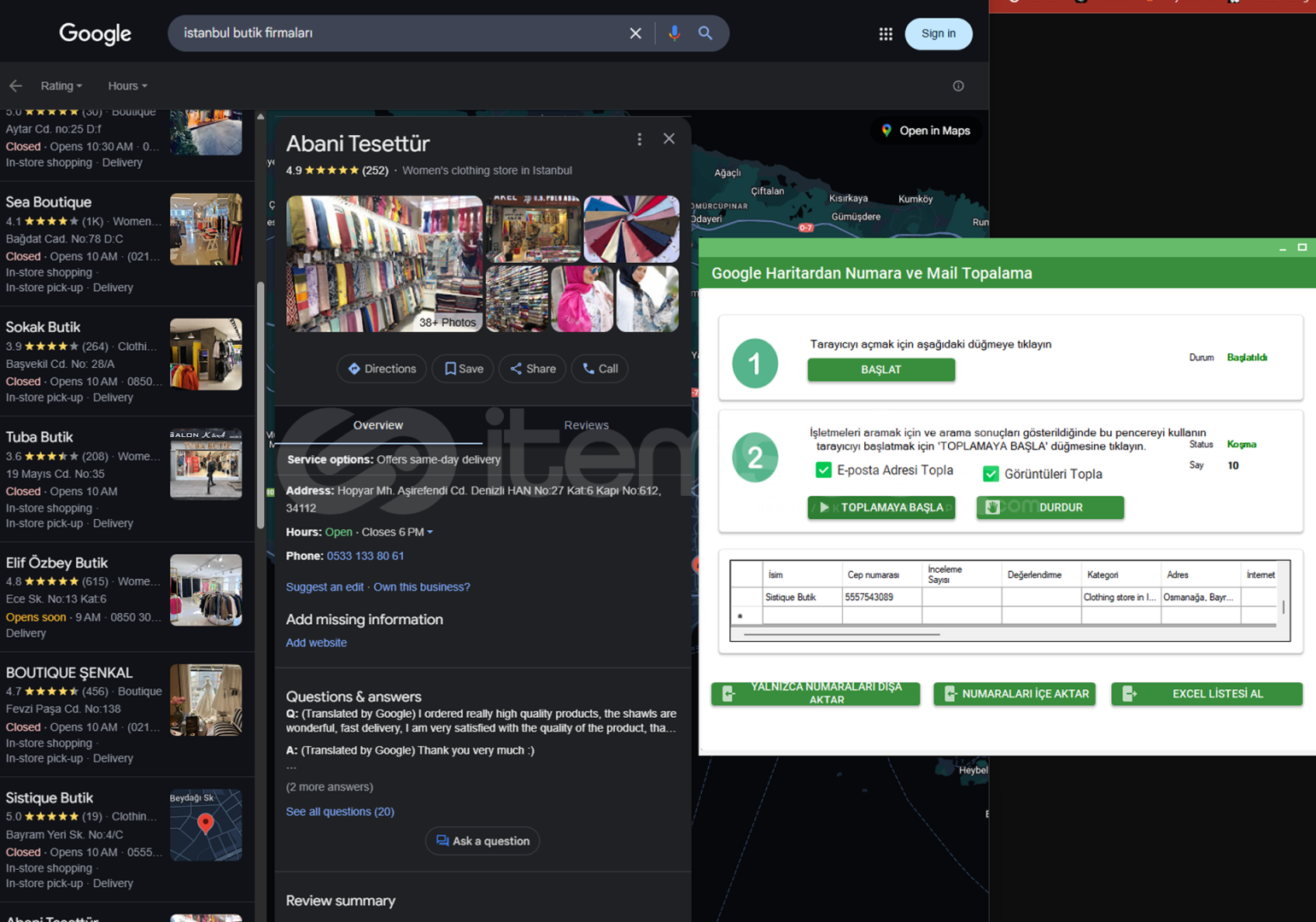Open the Hours filter dropdown

(x=127, y=85)
